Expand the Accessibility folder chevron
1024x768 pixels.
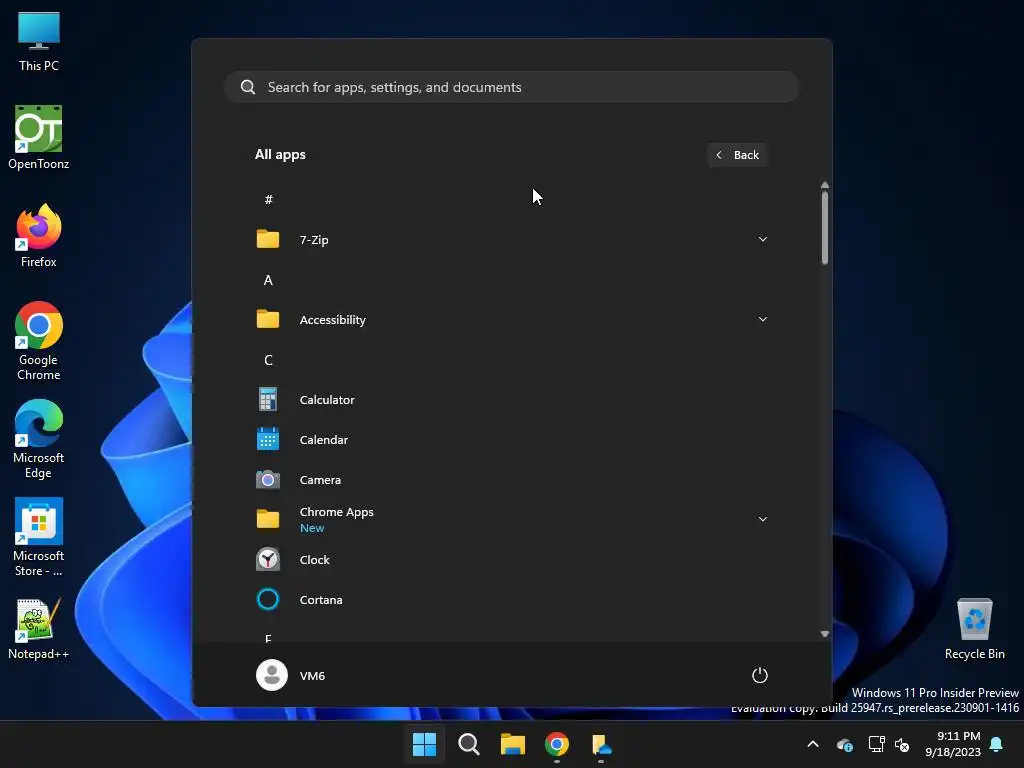pyautogui.click(x=762, y=319)
